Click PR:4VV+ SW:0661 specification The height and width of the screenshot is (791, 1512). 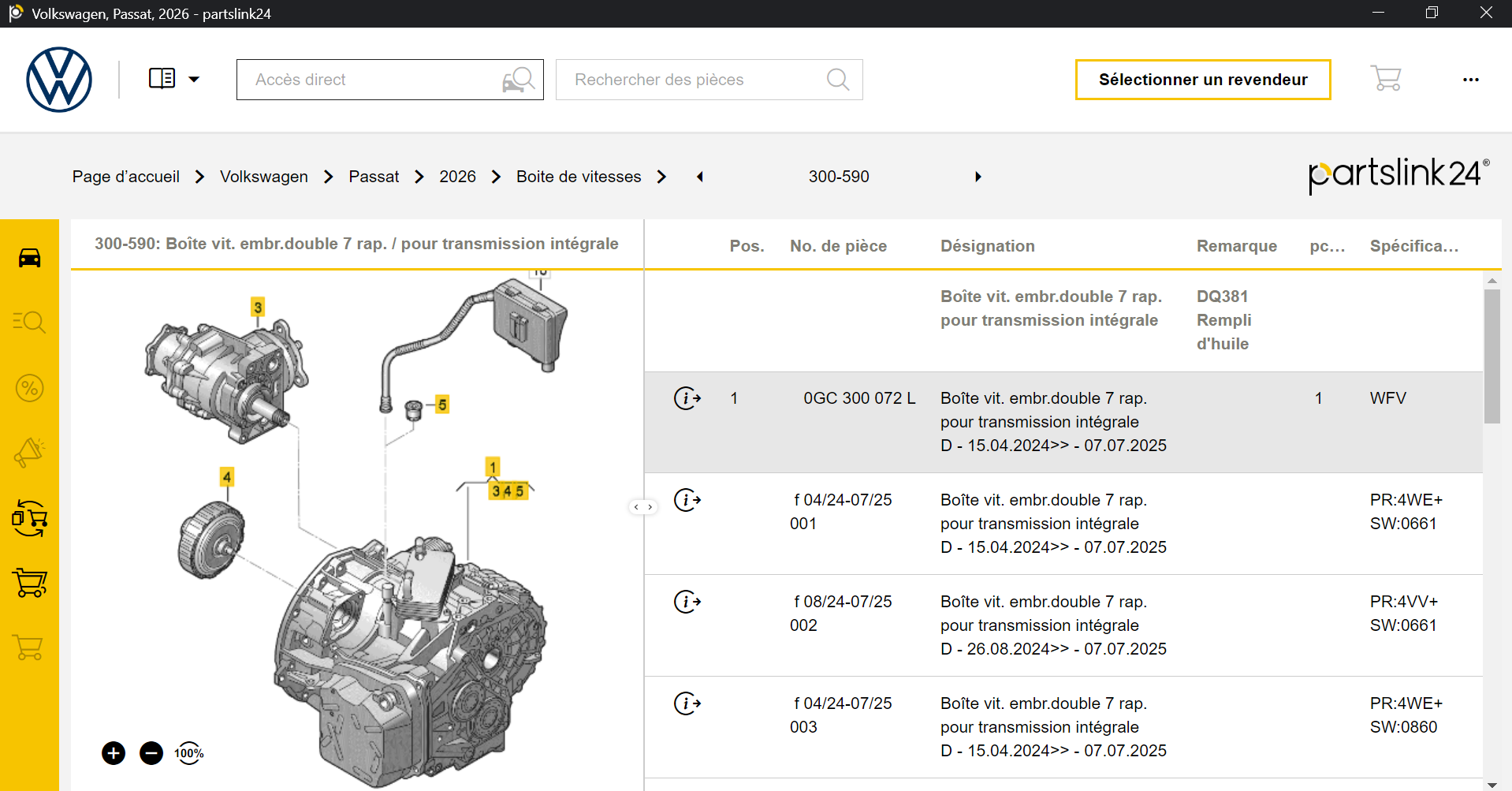click(x=1406, y=614)
